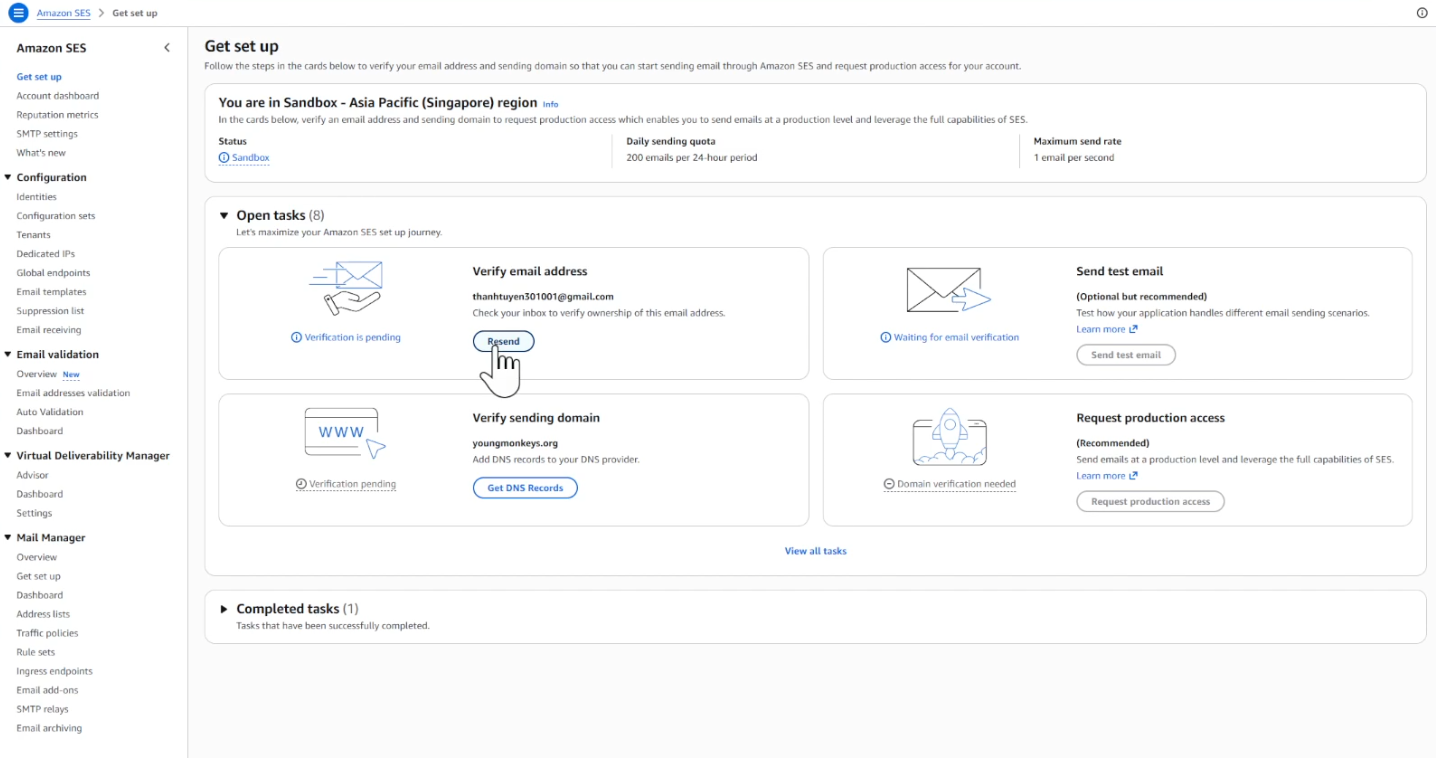The height and width of the screenshot is (758, 1436).
Task: Open Email archiving in sidebar
Action: click(x=49, y=728)
